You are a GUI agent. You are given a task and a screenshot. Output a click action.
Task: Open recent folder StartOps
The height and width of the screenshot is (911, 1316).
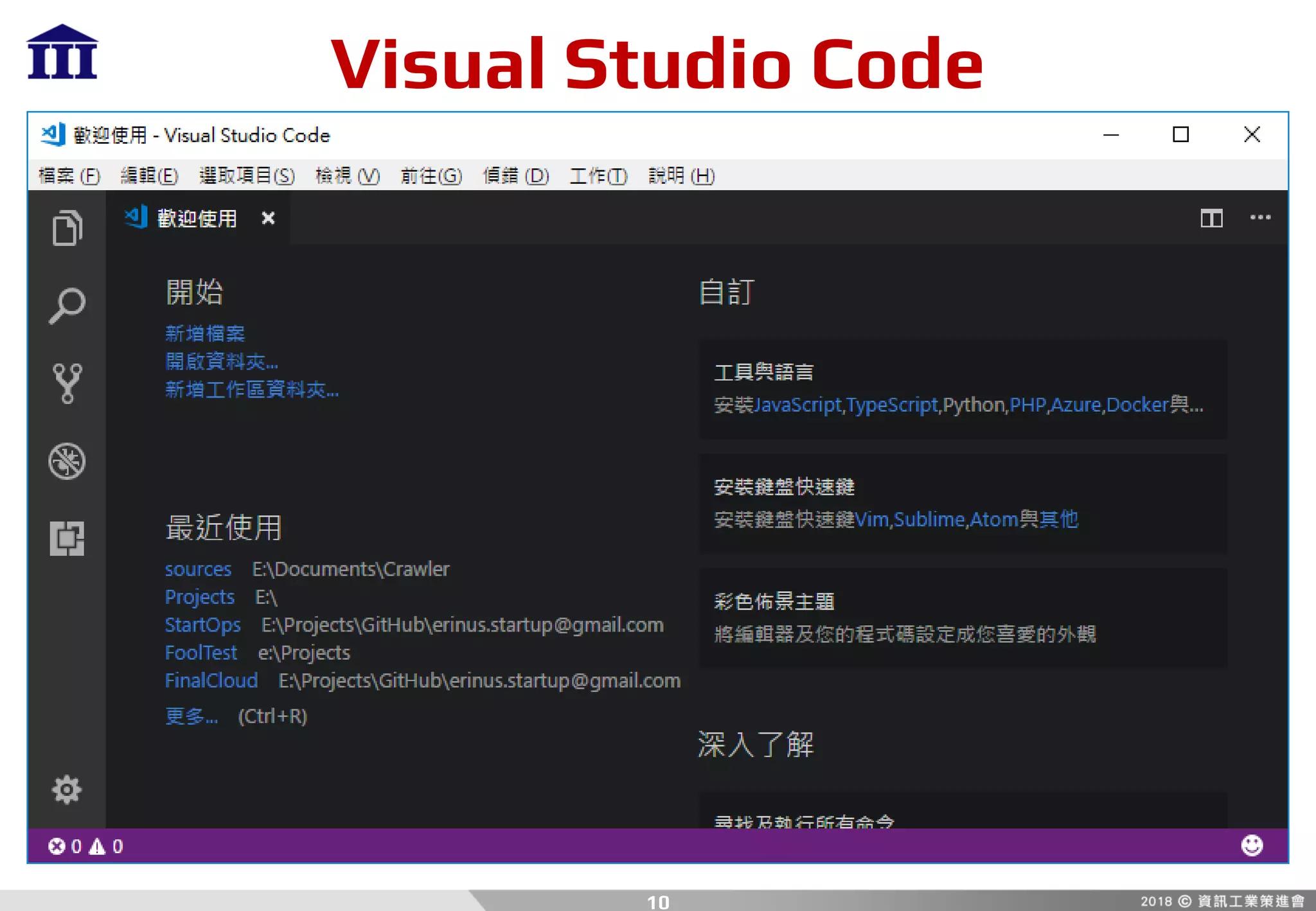[x=202, y=624]
